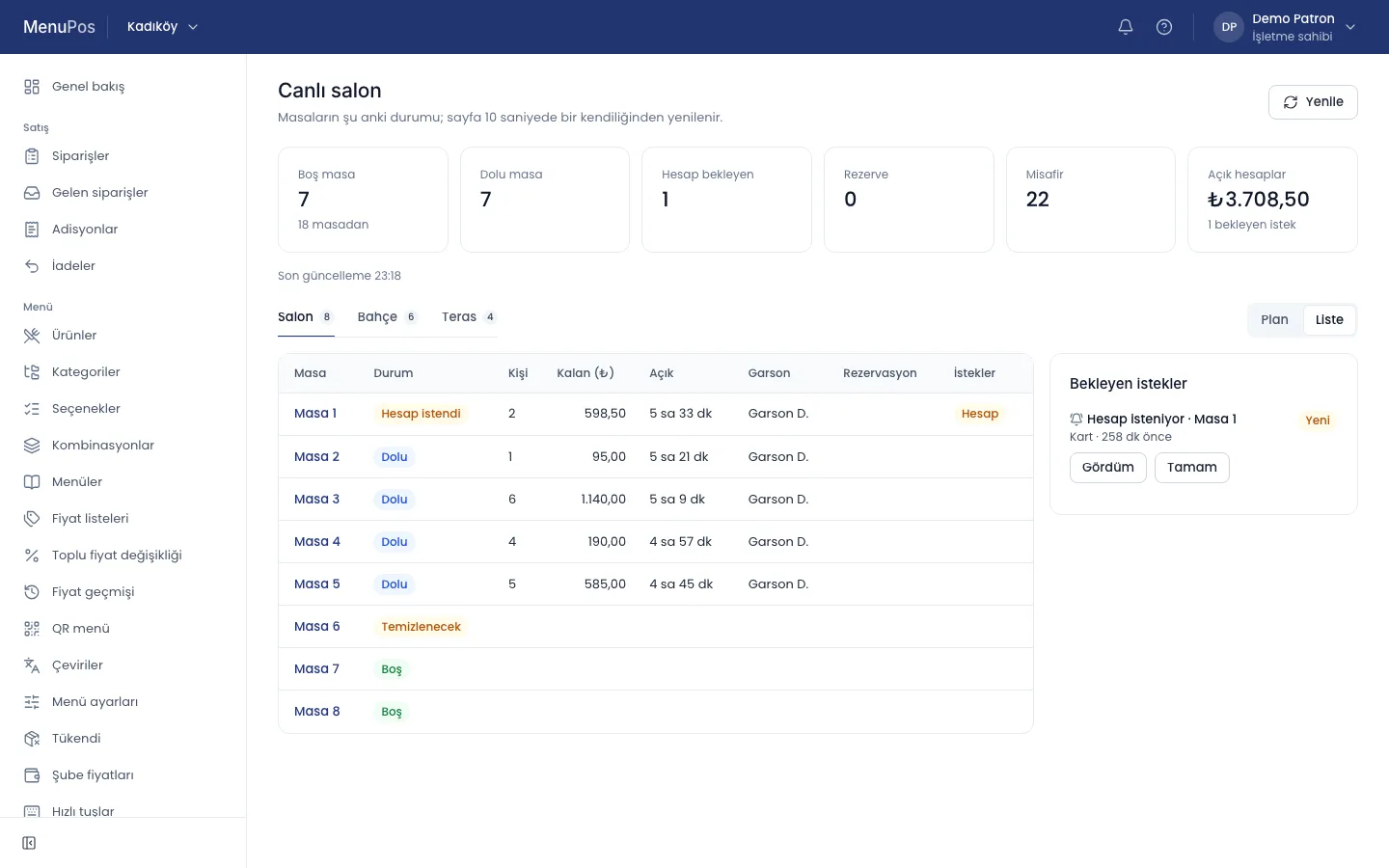Click the Kategoriler tree icon
Image resolution: width=1389 pixels, height=868 pixels.
pos(32,372)
